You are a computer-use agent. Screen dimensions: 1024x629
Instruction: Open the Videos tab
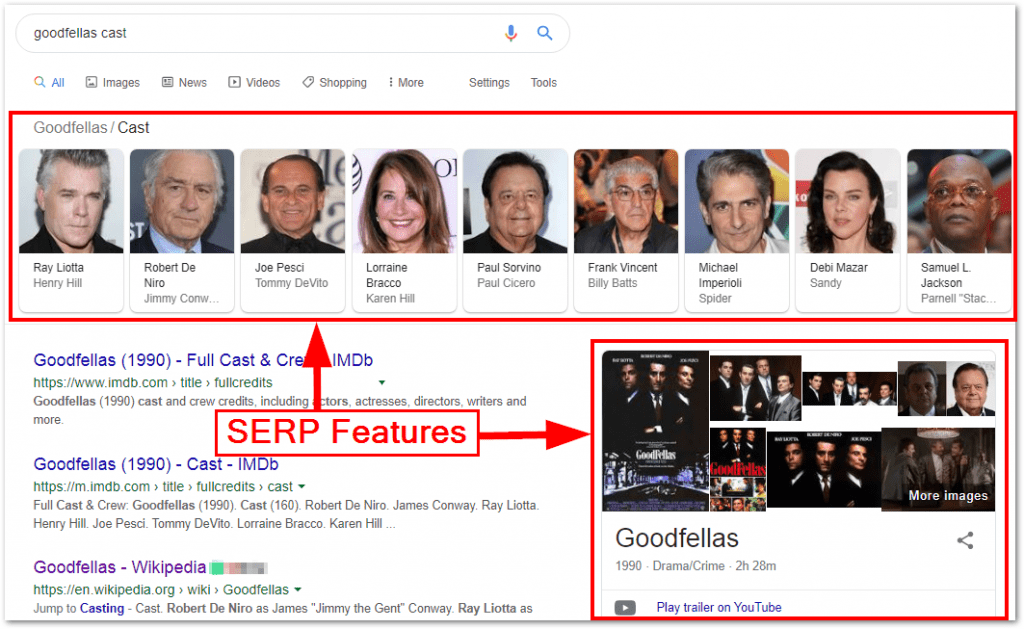[254, 83]
